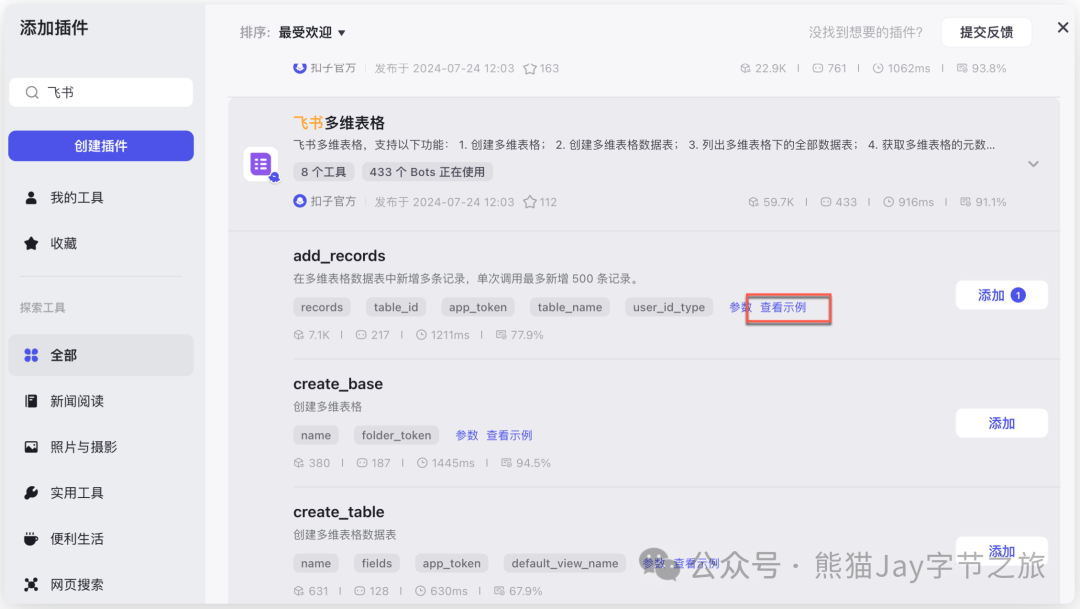Click the bot count icon showing 433
The image size is (1080, 609).
(x=826, y=202)
